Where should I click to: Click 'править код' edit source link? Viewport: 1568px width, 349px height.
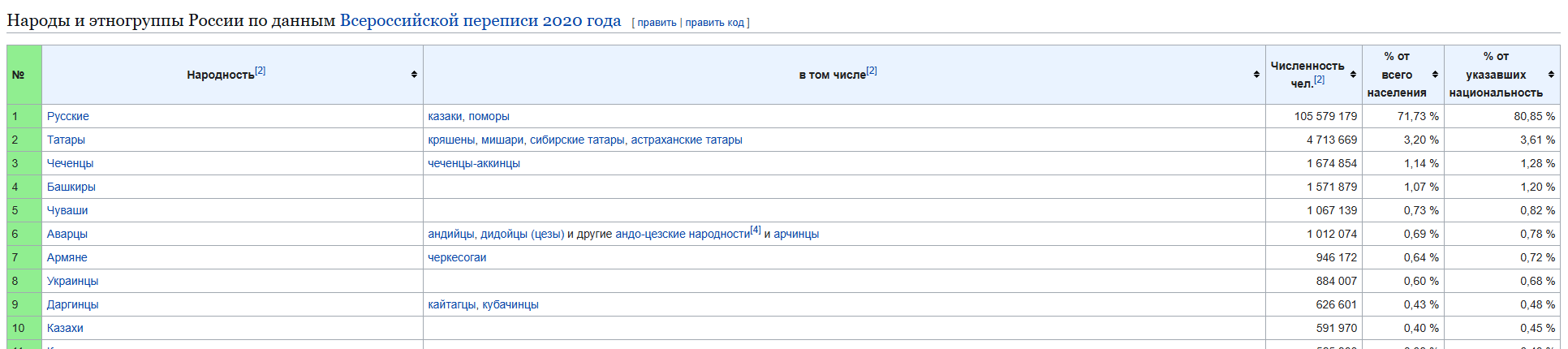[x=714, y=23]
